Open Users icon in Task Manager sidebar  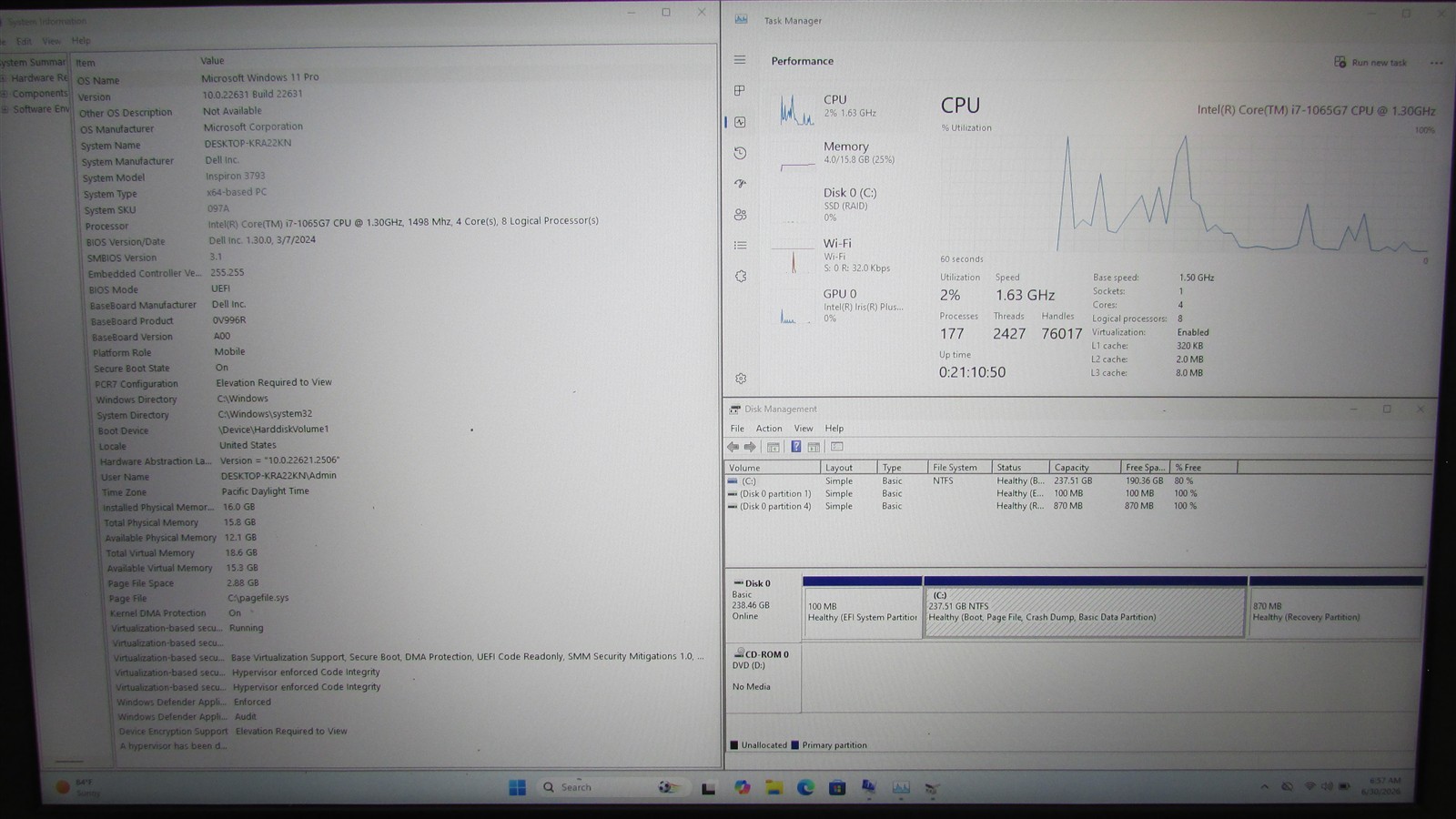(x=740, y=215)
